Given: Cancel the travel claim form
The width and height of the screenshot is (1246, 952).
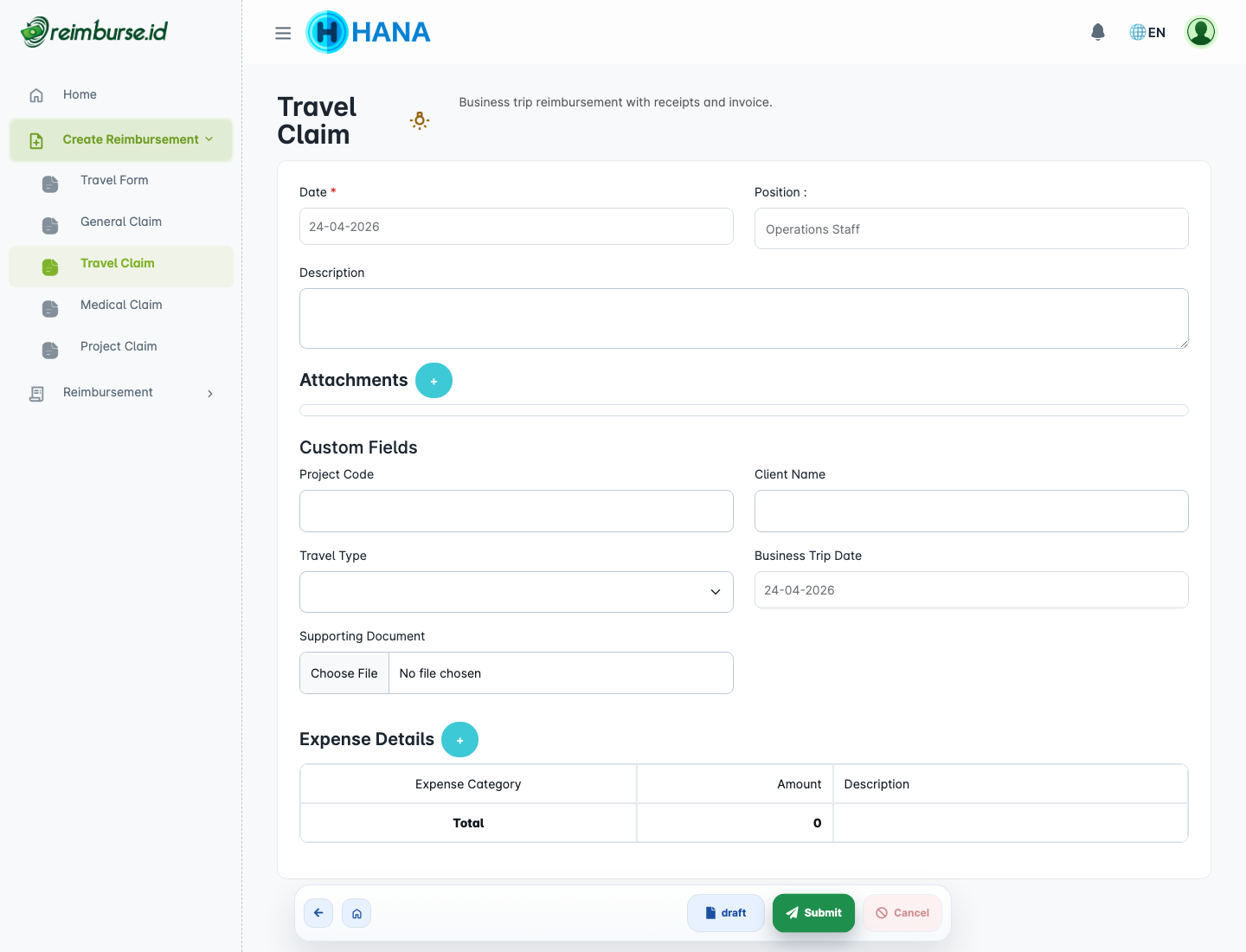Looking at the screenshot, I should 902,913.
